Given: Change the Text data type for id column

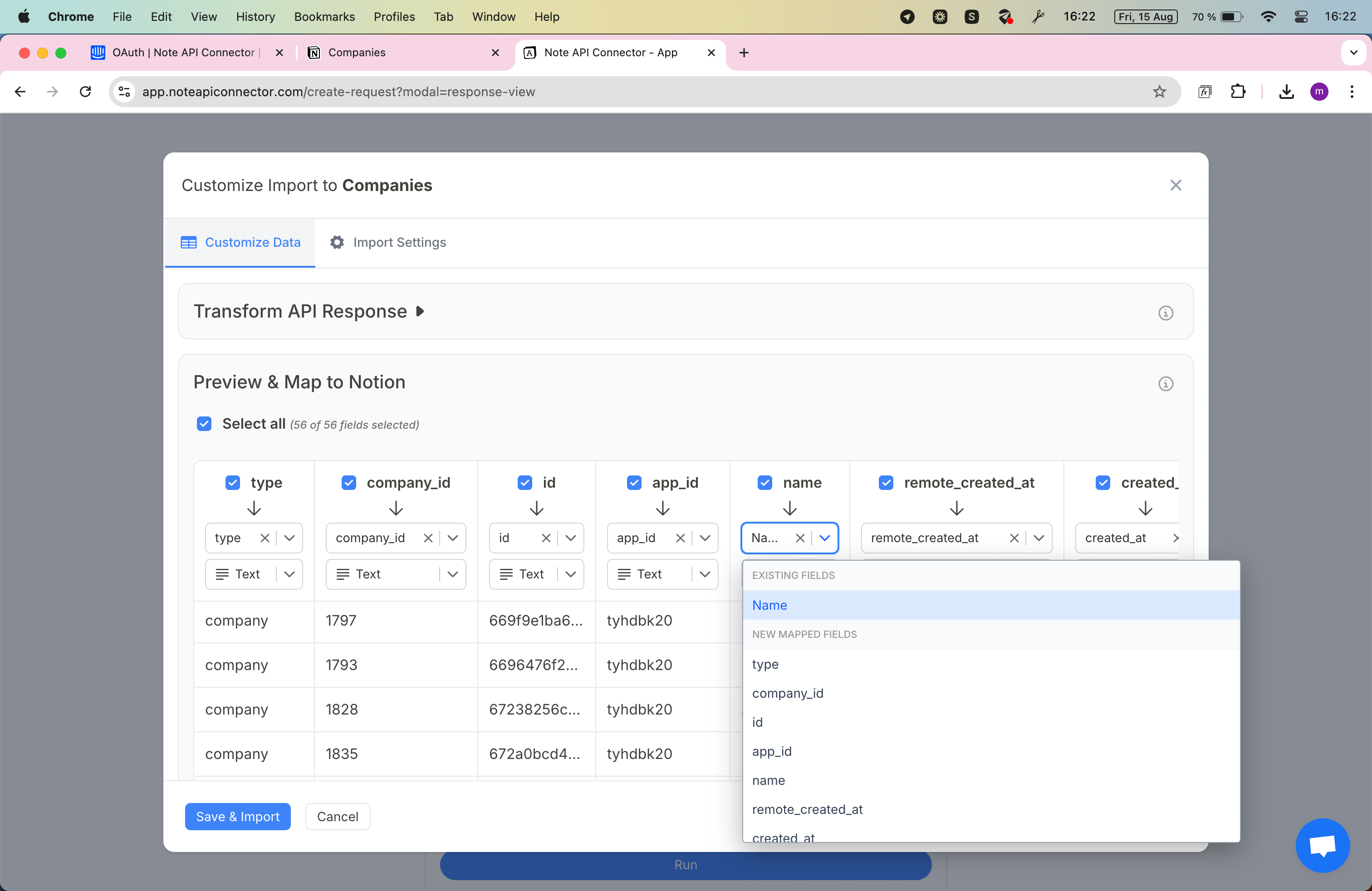Looking at the screenshot, I should pos(536,574).
